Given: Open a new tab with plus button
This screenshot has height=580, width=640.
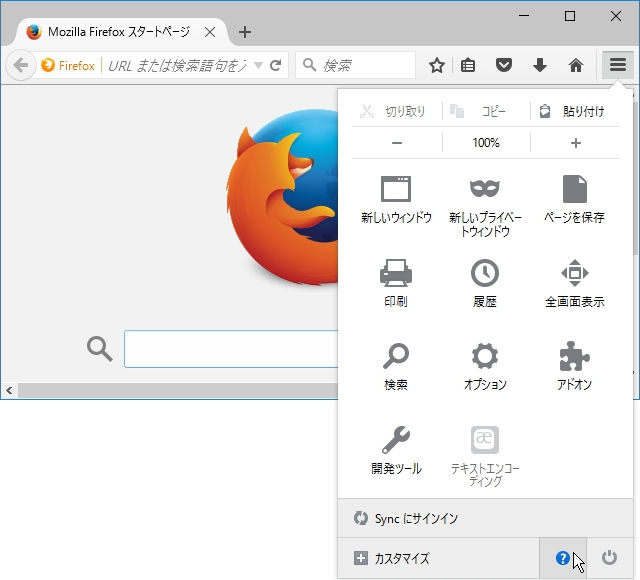Looking at the screenshot, I should [x=244, y=32].
